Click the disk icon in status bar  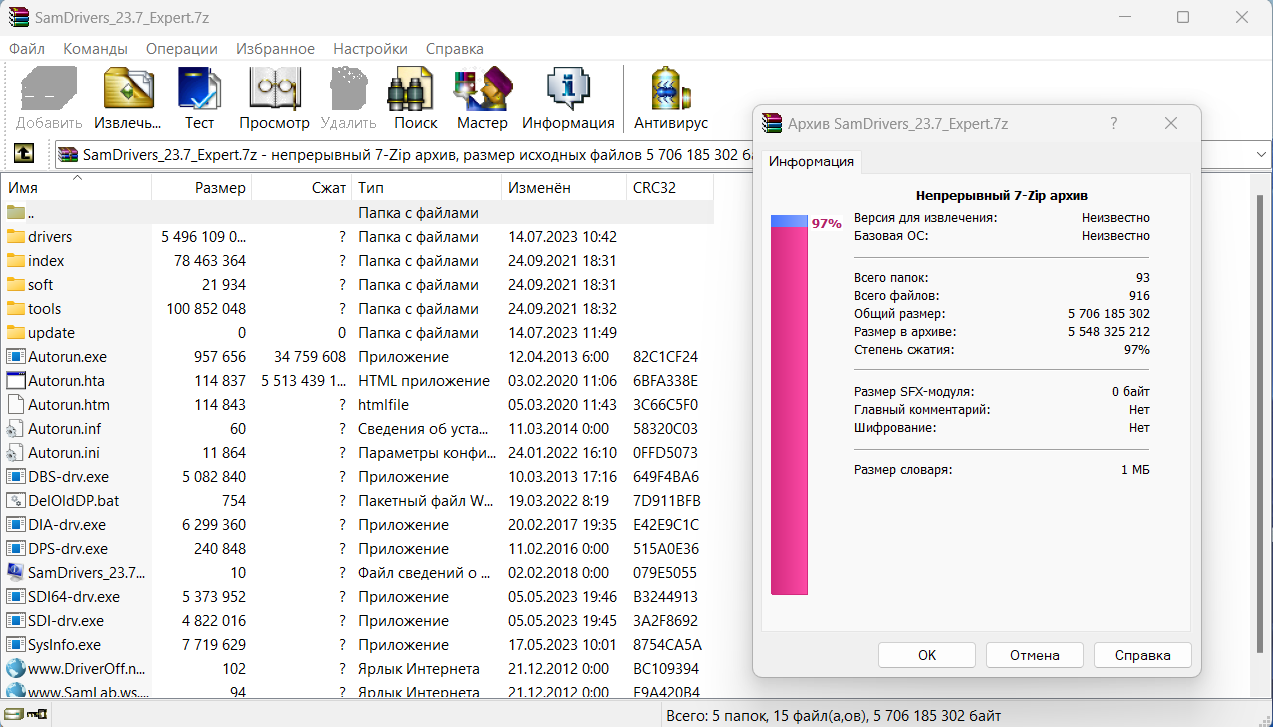[16, 714]
